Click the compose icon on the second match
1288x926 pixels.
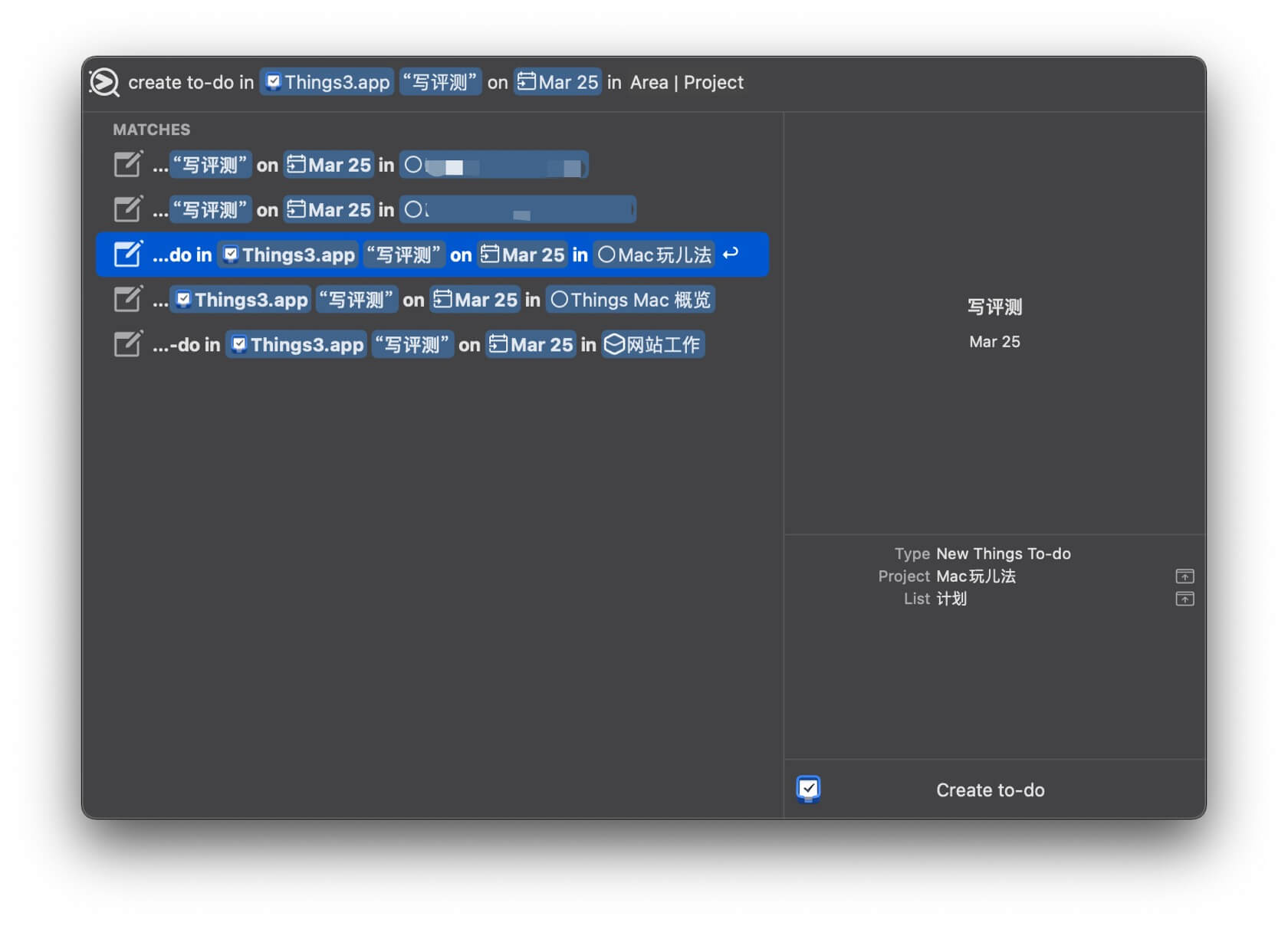click(128, 209)
